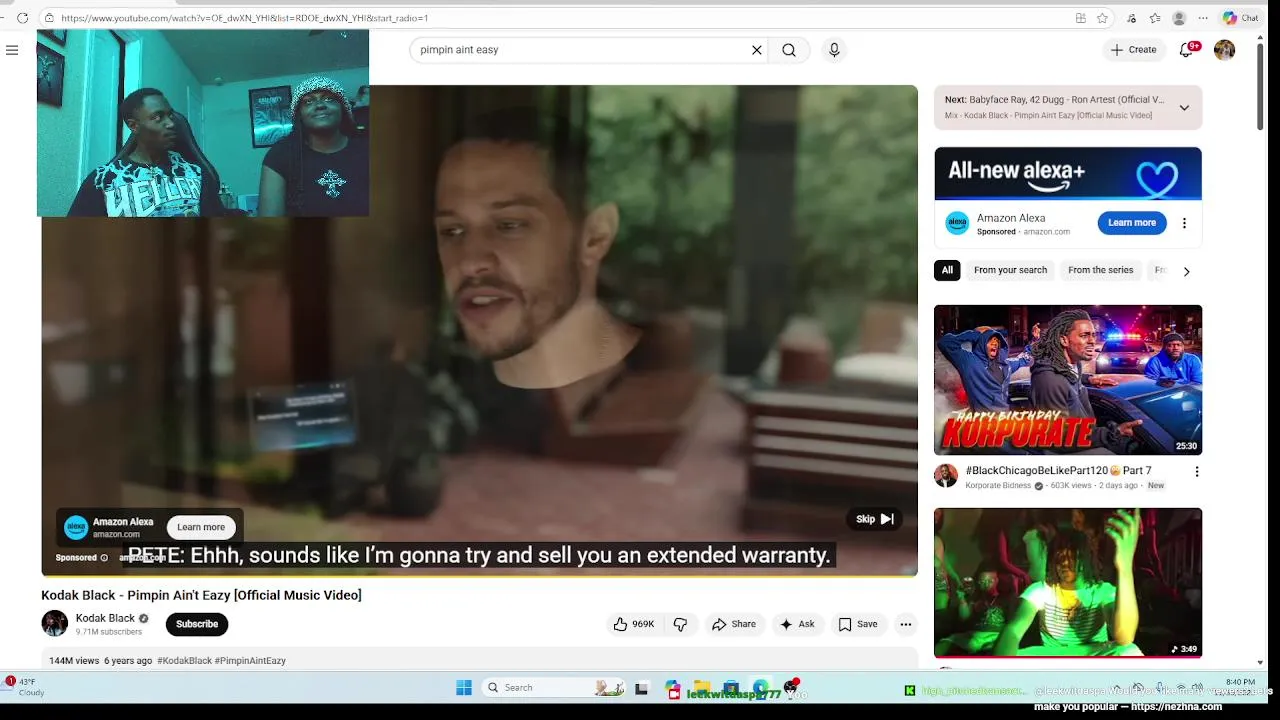The height and width of the screenshot is (720, 1280).
Task: Dislike the Kodak Black video
Action: click(680, 624)
